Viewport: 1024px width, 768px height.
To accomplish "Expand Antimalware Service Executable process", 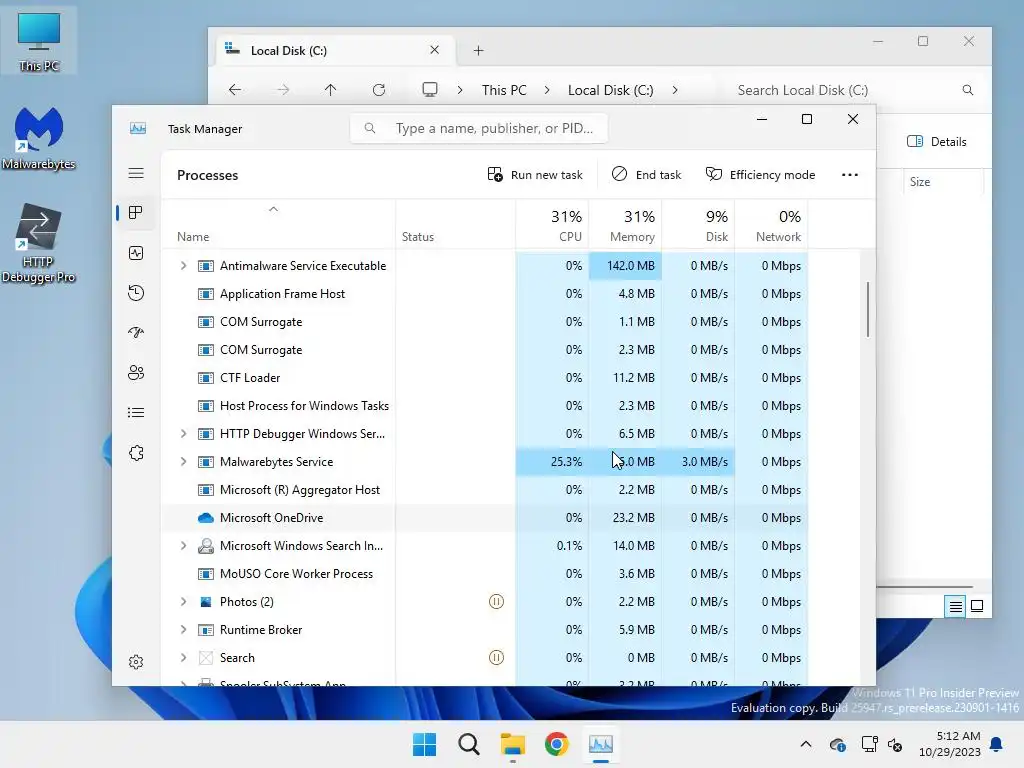I will pyautogui.click(x=184, y=266).
